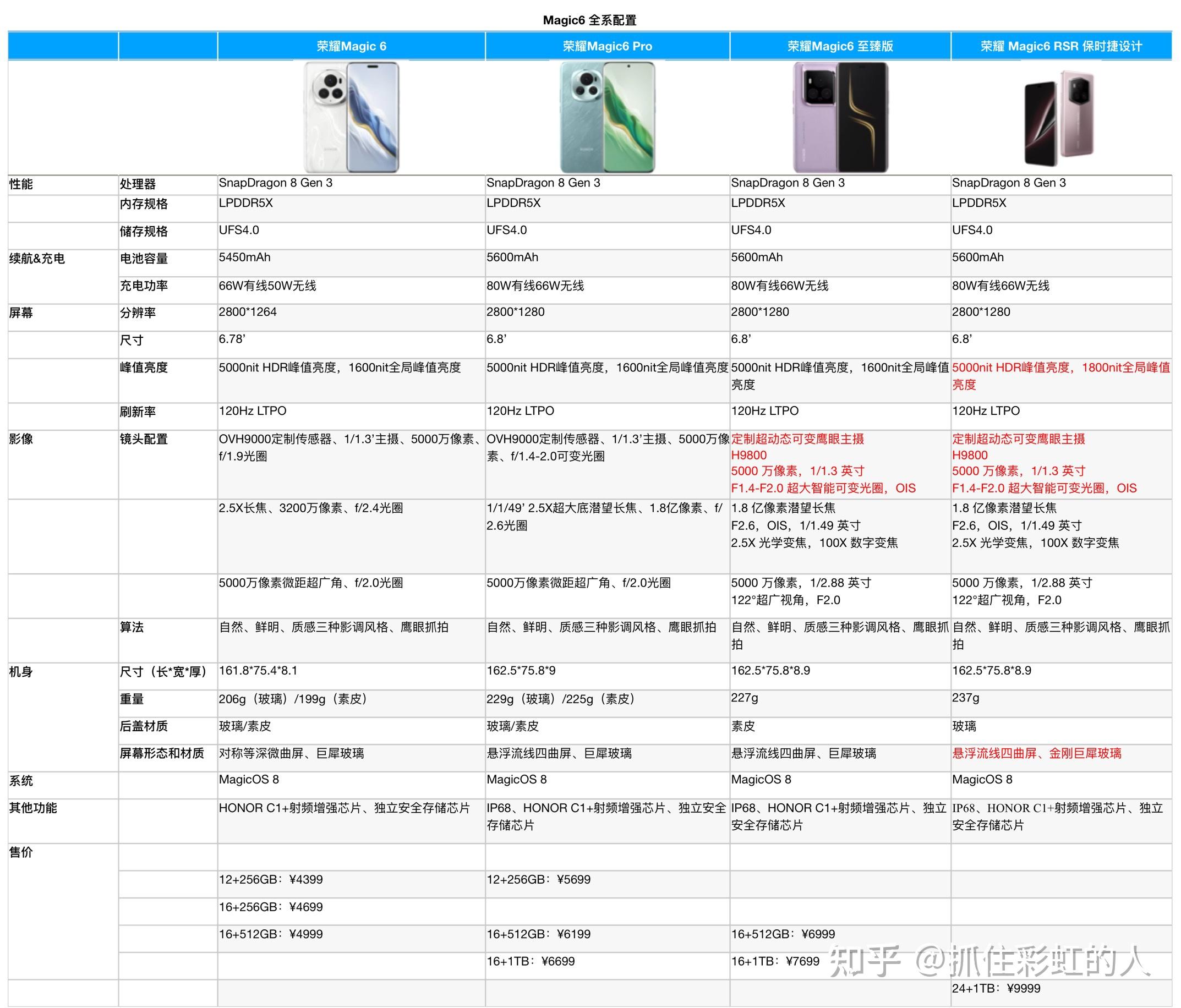Click the 售价 category label
The height and width of the screenshot is (1008, 1181).
click(x=21, y=852)
